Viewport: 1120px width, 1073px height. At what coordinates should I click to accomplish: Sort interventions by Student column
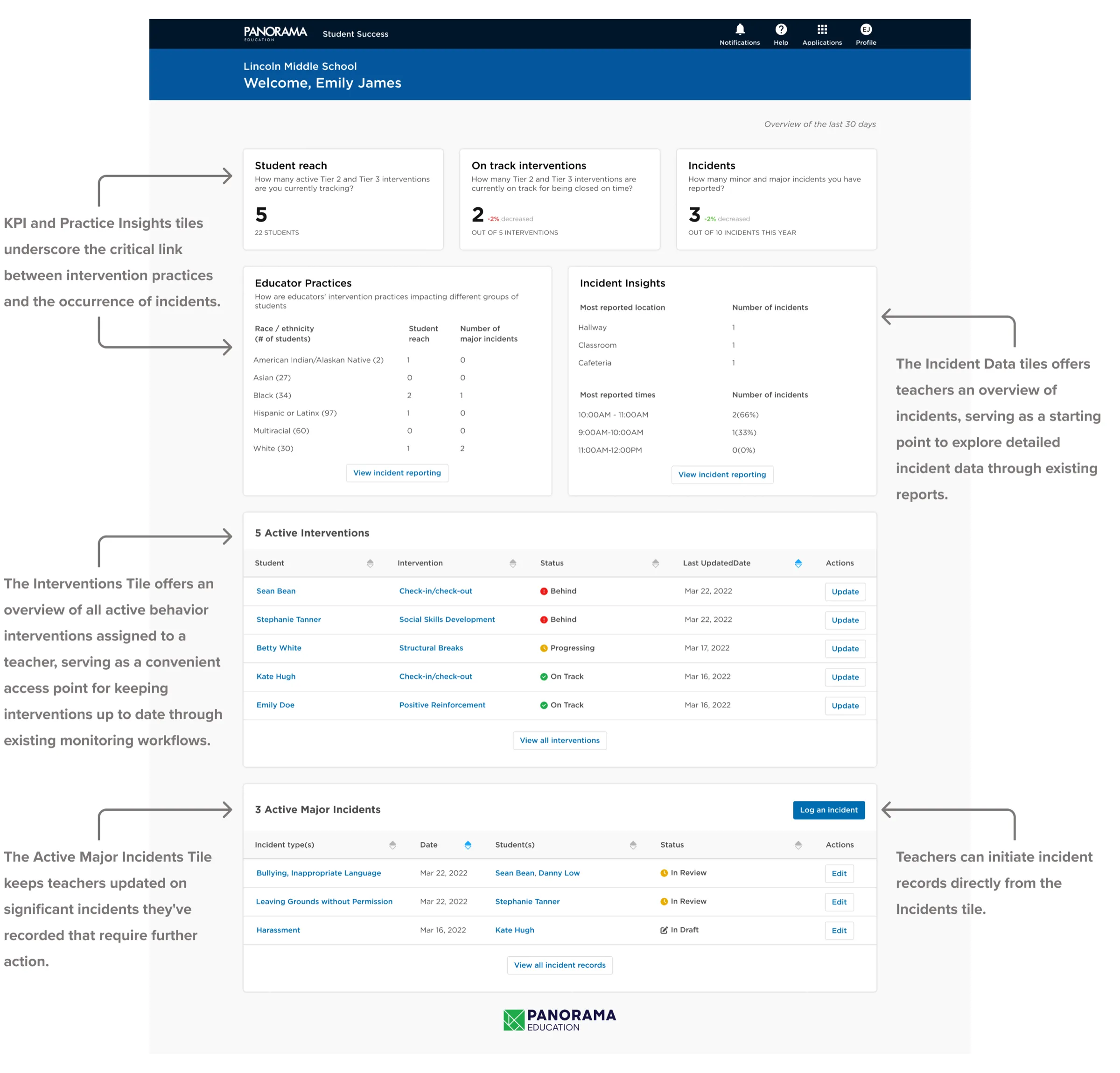[370, 563]
